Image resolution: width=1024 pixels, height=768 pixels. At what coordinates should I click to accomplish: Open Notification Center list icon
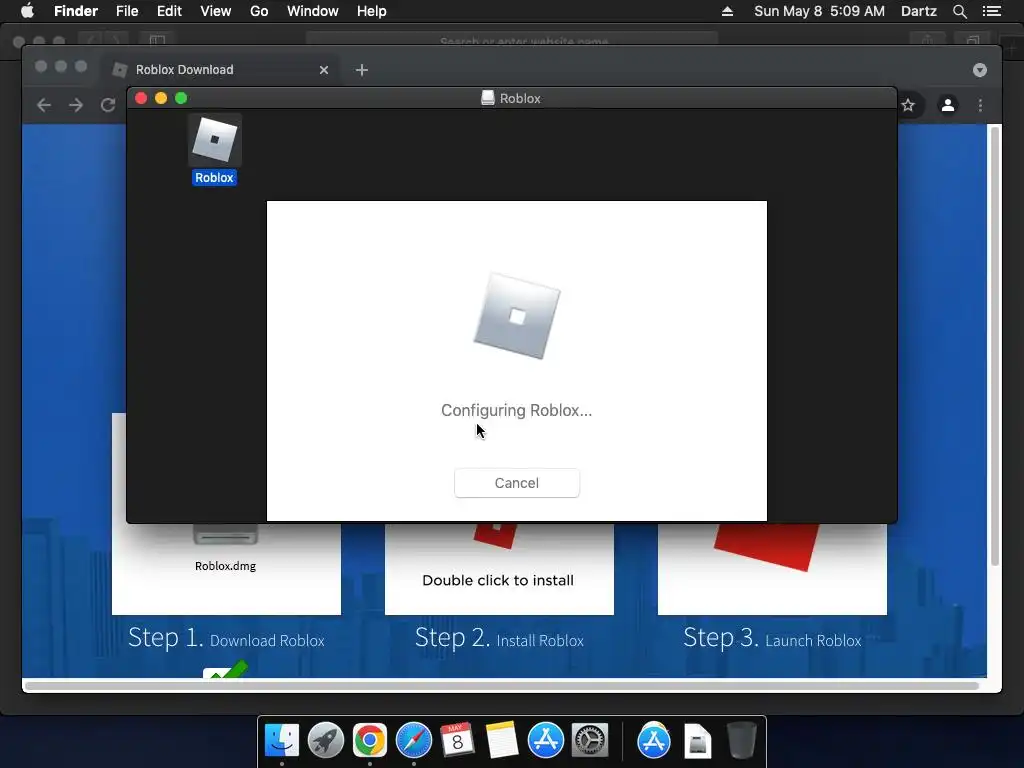point(991,11)
